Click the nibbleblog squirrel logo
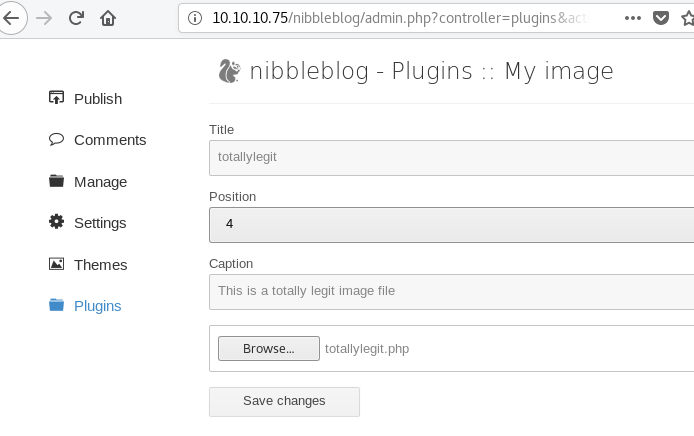 (228, 71)
